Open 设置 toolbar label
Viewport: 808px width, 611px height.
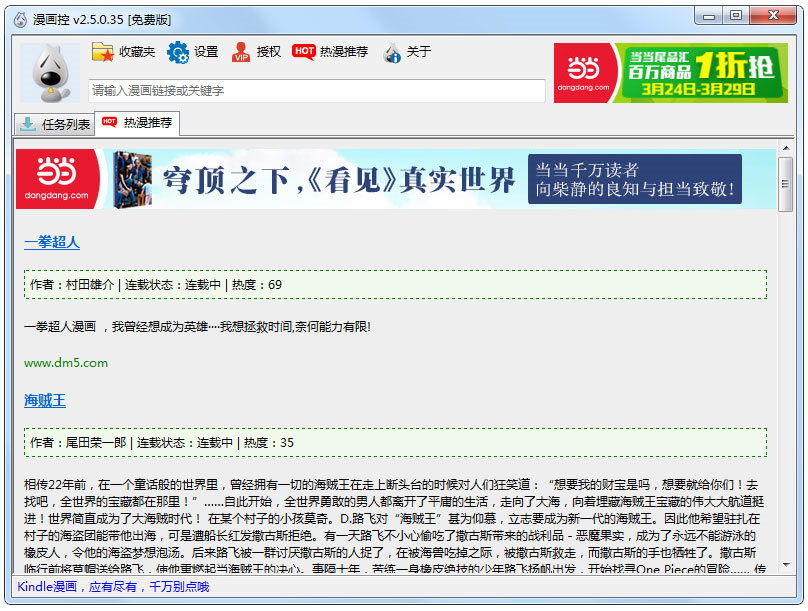[206, 52]
